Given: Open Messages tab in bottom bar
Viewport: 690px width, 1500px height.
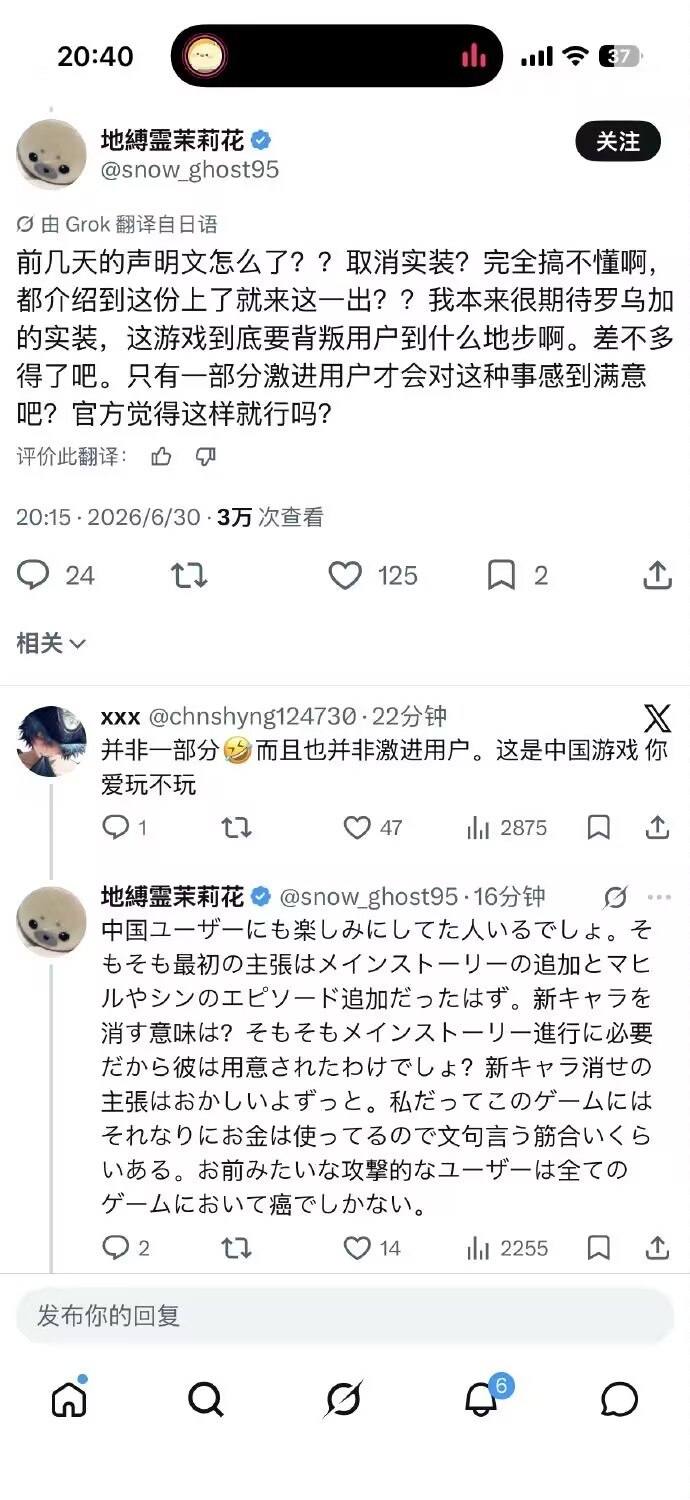Looking at the screenshot, I should pyautogui.click(x=619, y=1400).
